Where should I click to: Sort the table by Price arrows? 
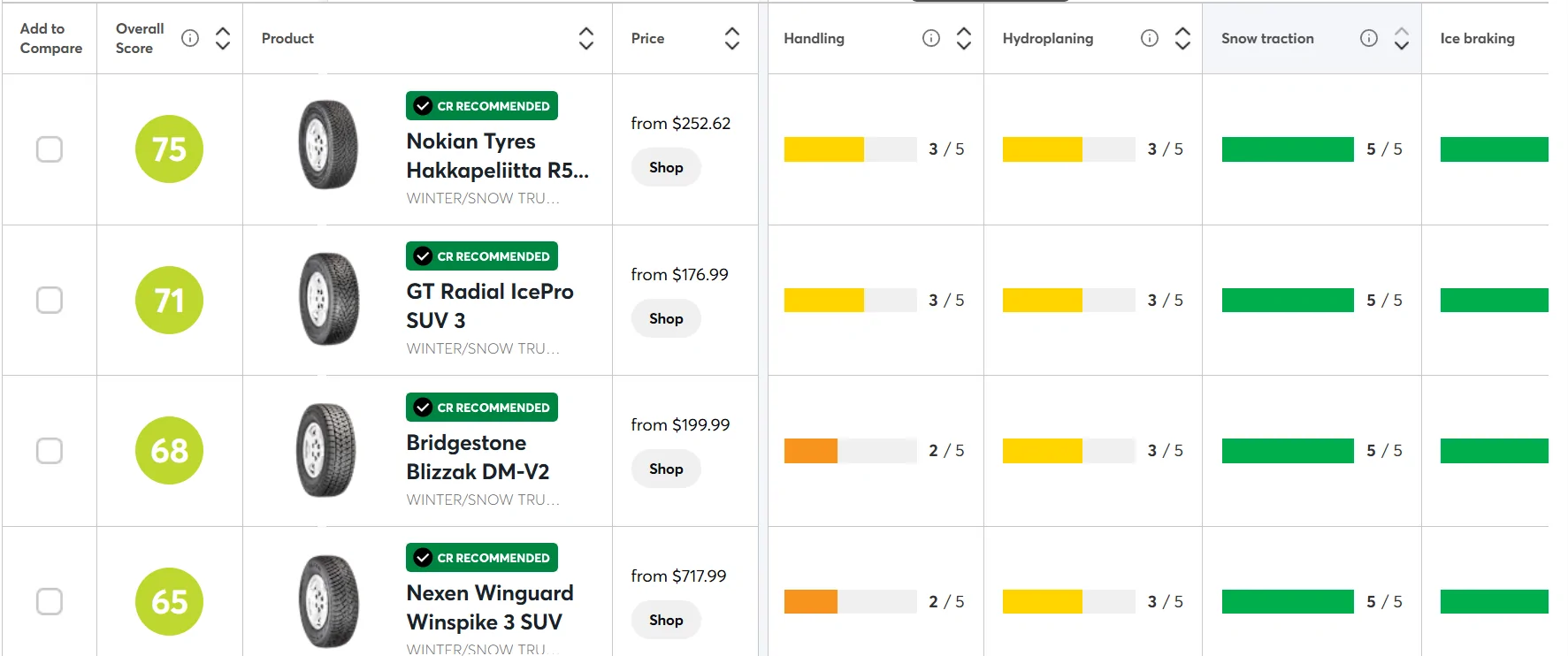coord(731,38)
